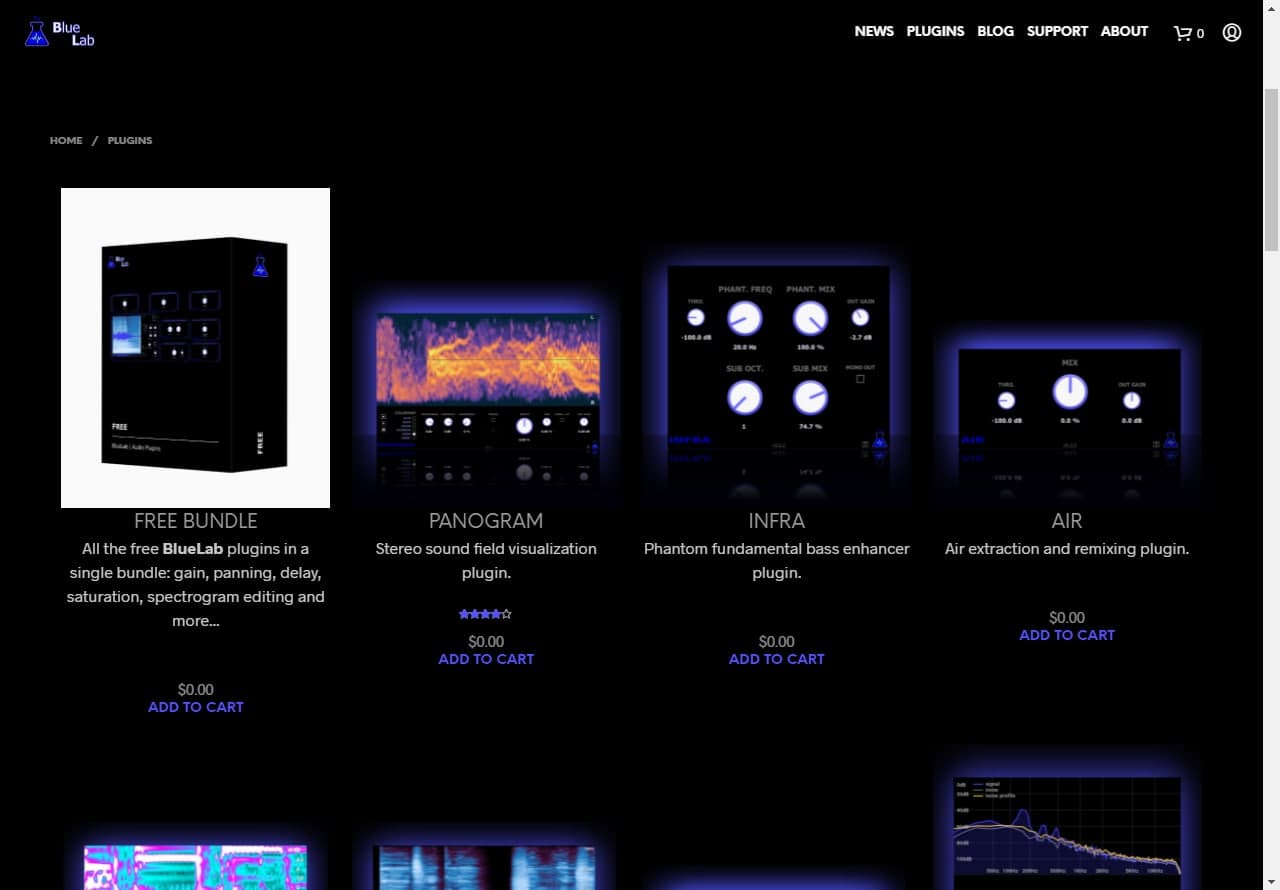Click the page vertical scrollbar thumb
This screenshot has height=890, width=1280.
tap(1272, 170)
